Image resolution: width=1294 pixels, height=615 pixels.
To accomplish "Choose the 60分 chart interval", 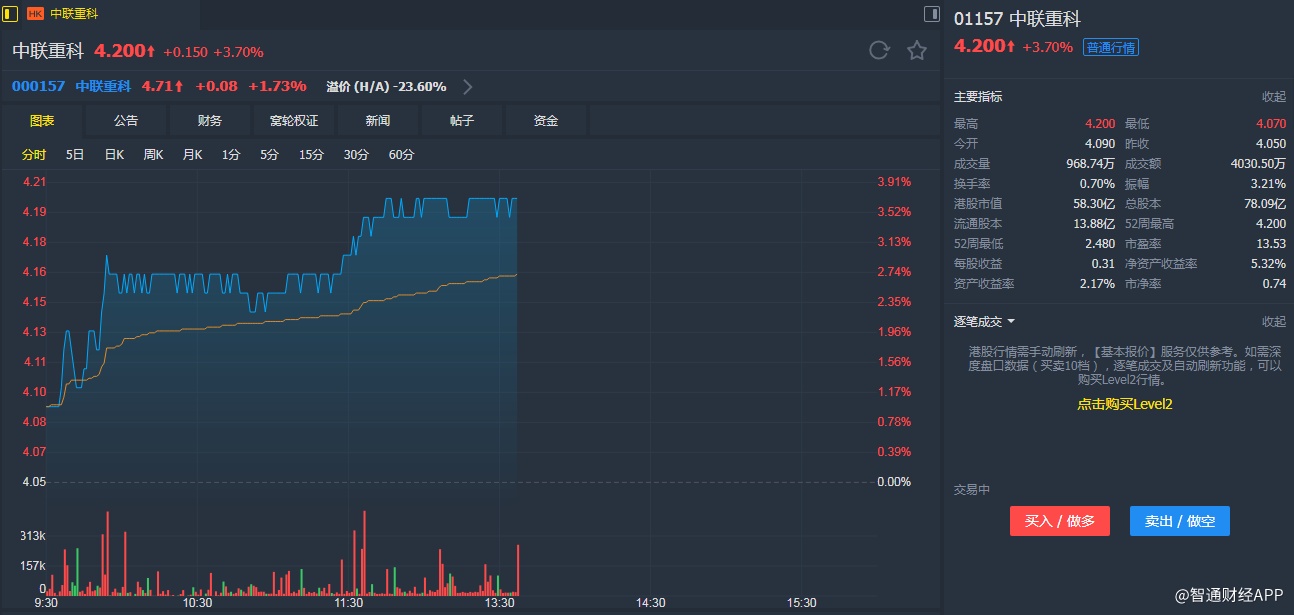I will [x=401, y=154].
